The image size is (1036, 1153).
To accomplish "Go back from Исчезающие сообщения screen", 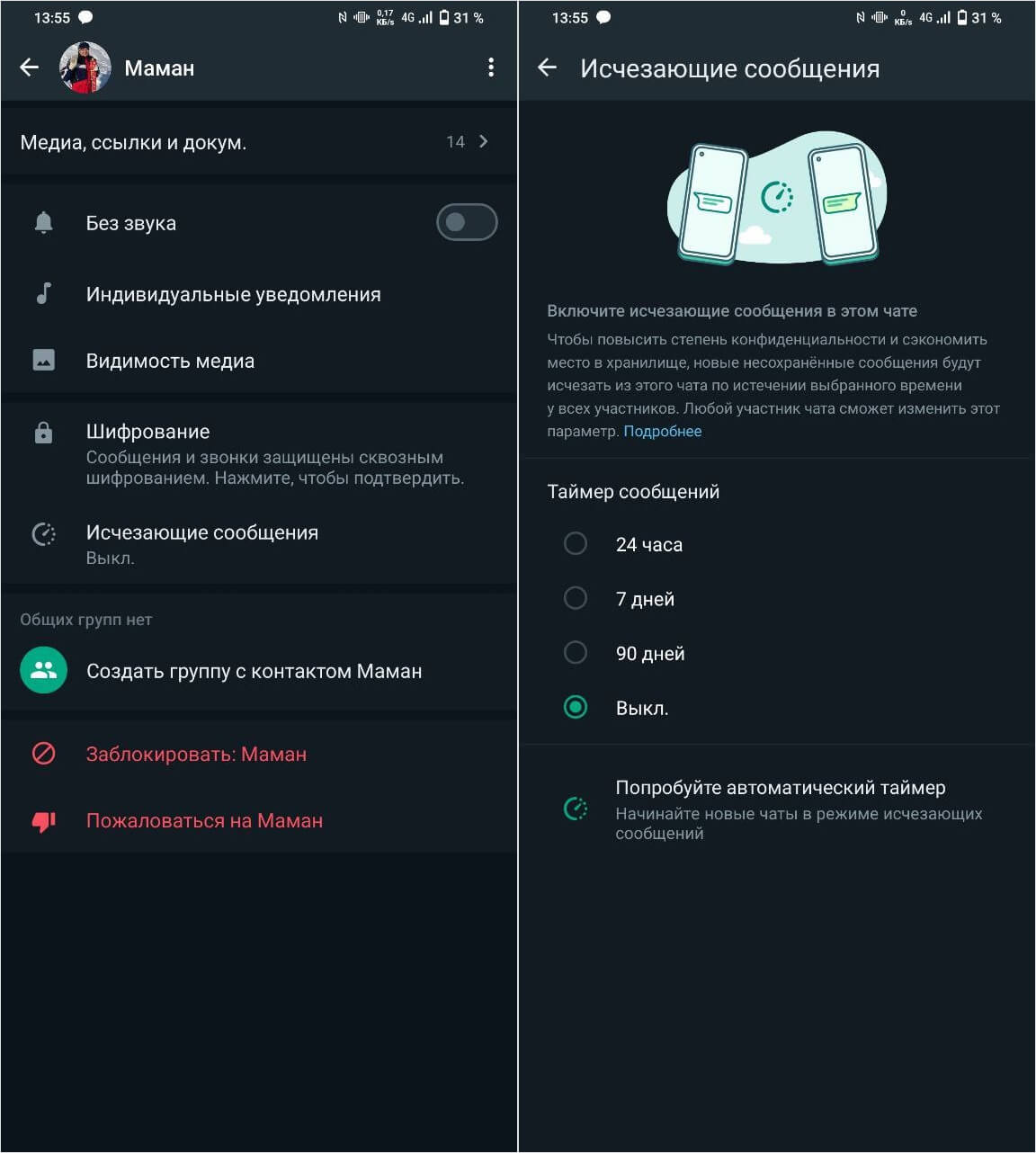I will click(x=547, y=68).
